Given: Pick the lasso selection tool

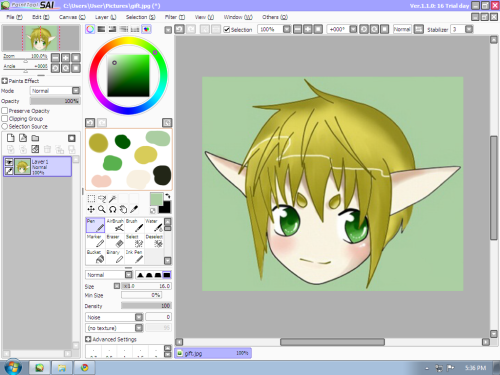Looking at the screenshot, I should (102, 199).
